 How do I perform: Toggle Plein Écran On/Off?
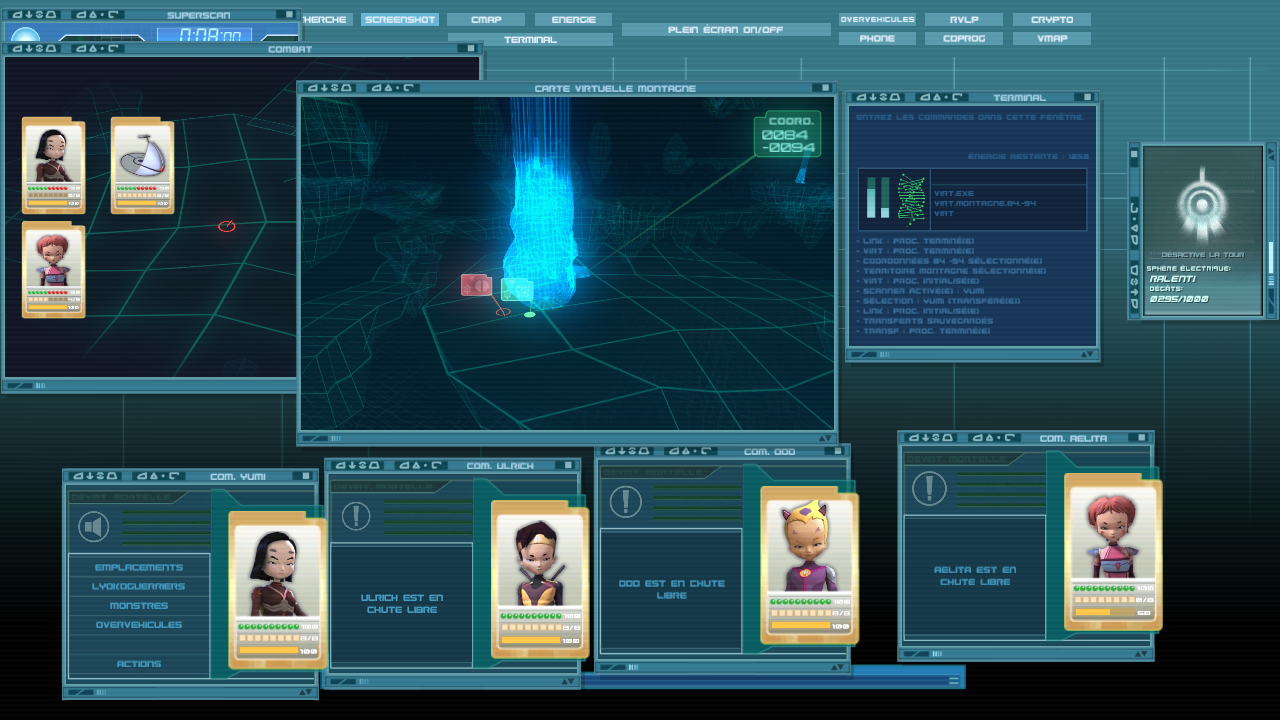[726, 30]
